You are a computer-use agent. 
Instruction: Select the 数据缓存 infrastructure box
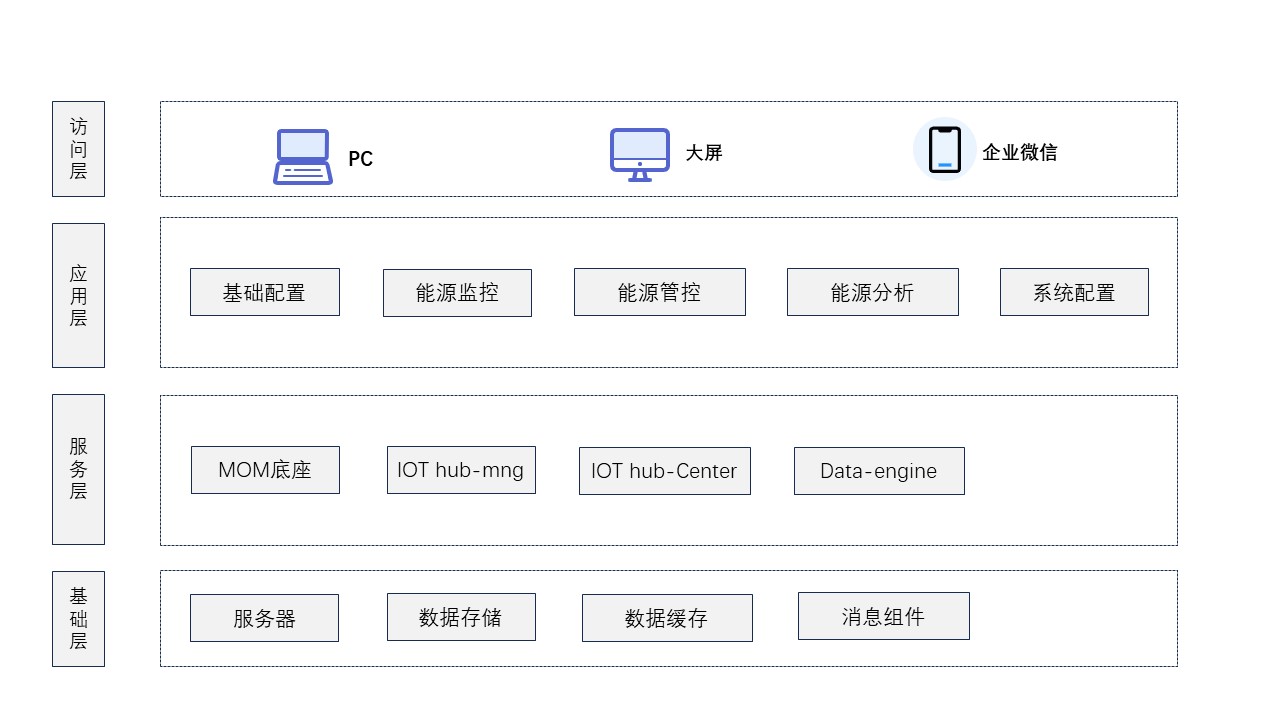667,618
